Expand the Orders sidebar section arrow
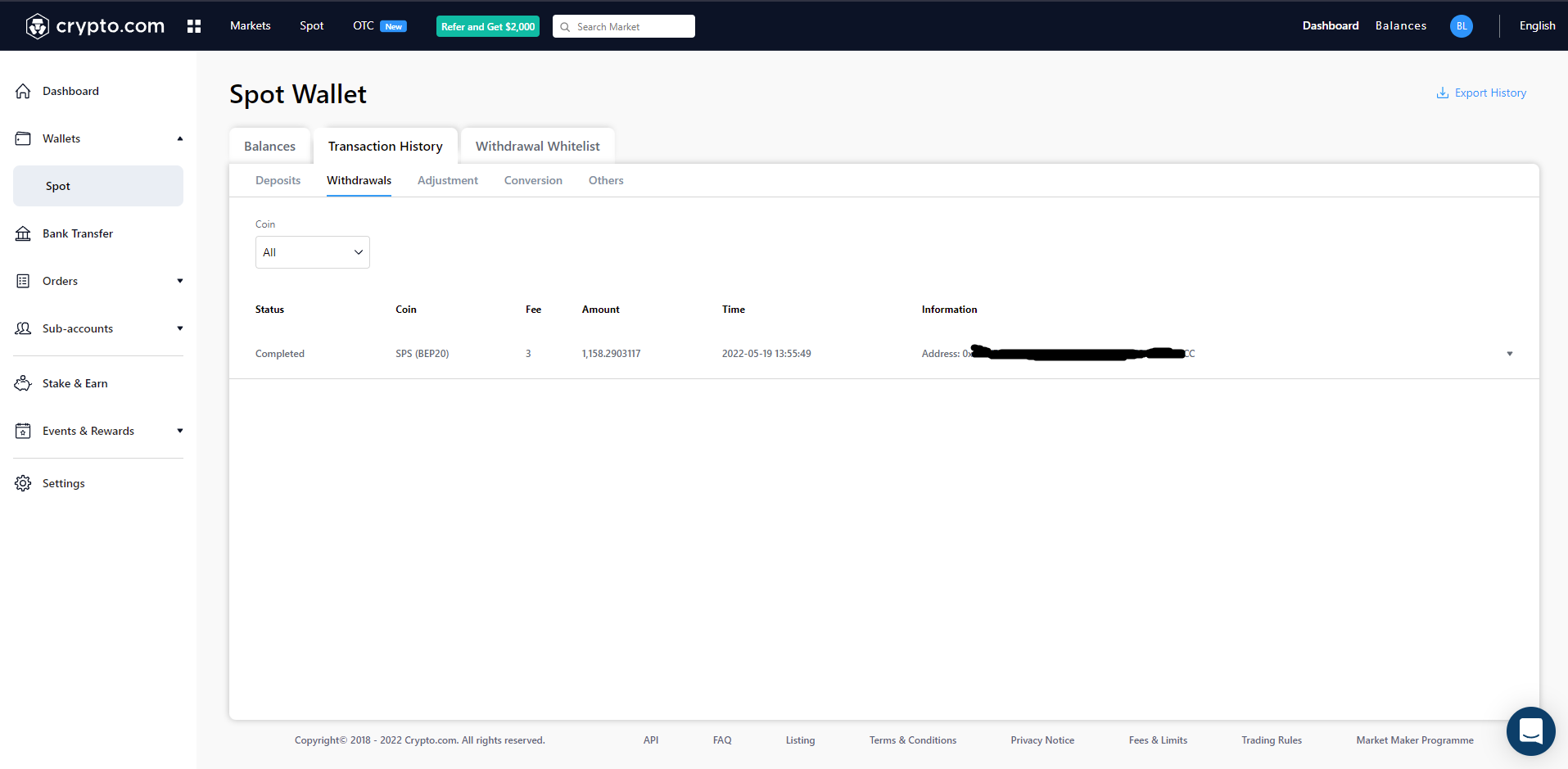Screen dimensions: 1568x769 click(x=180, y=281)
